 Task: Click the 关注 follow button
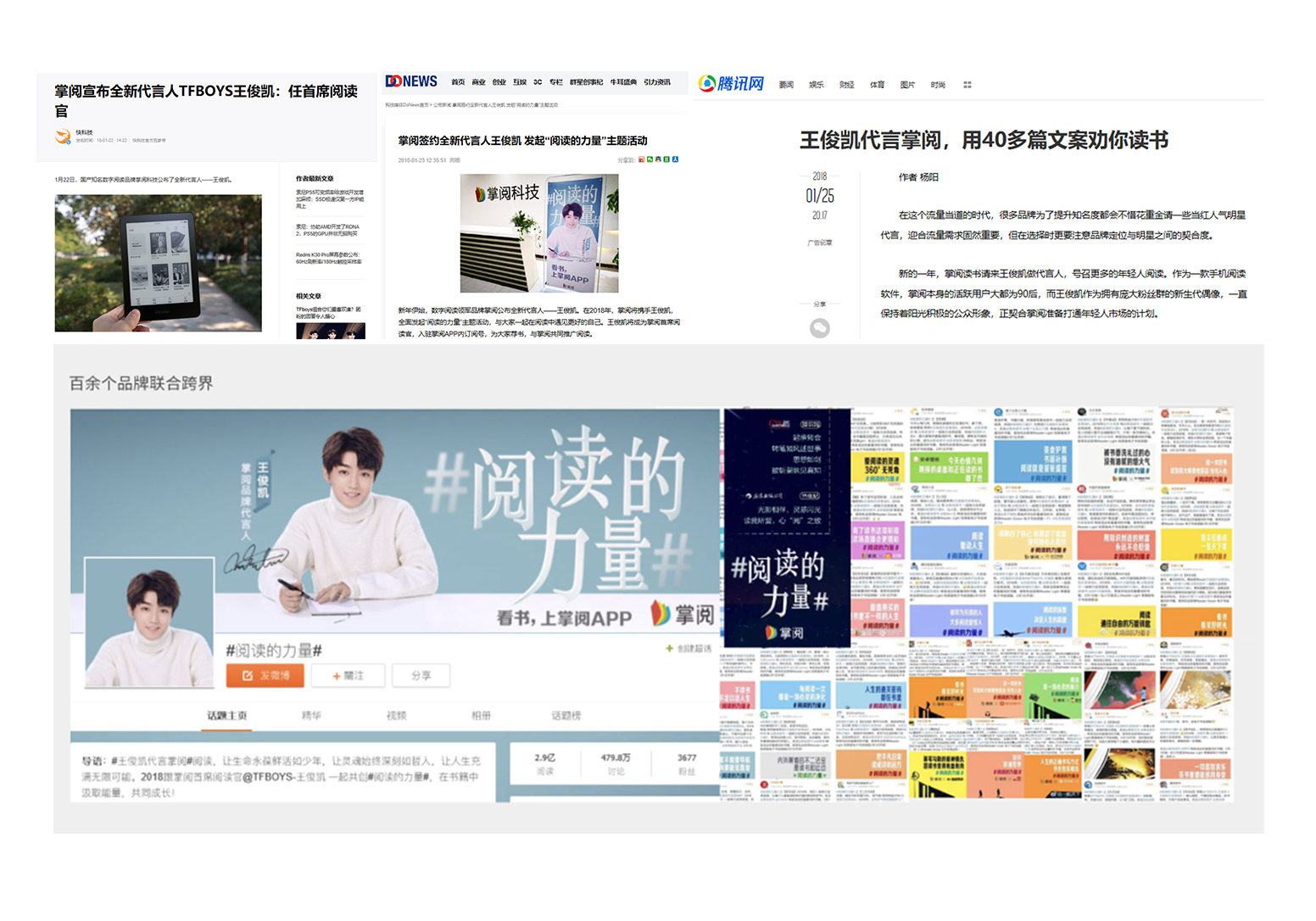(x=348, y=675)
